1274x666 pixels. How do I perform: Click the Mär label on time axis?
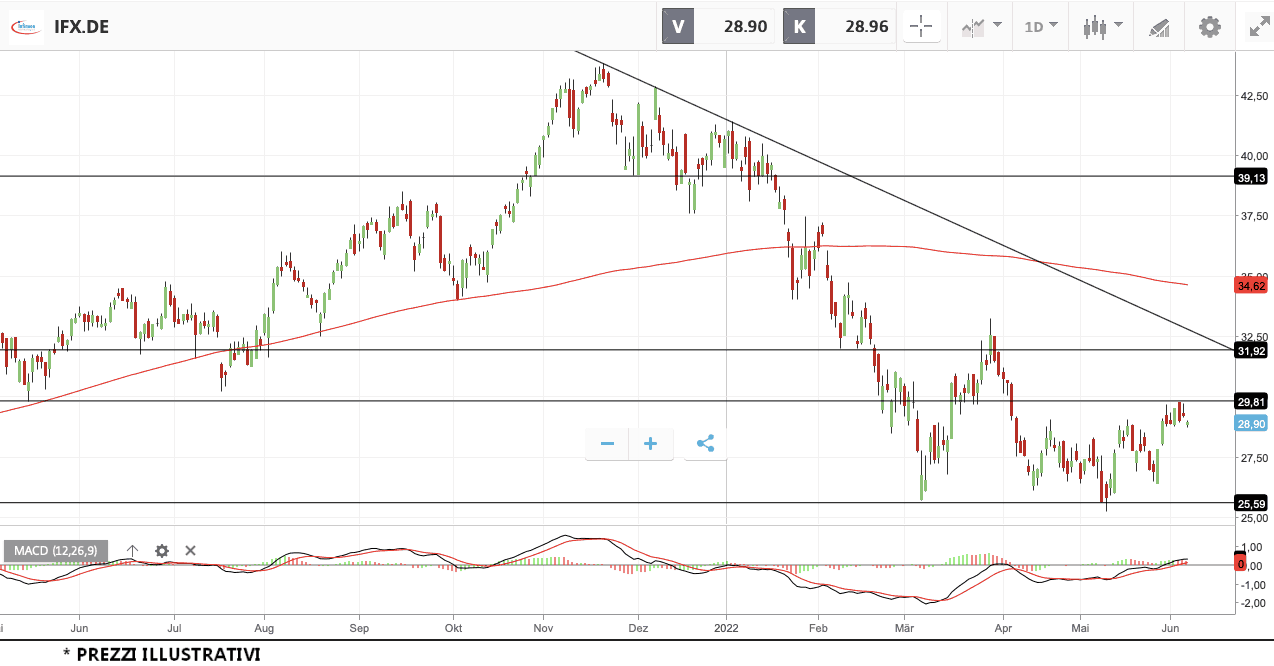pyautogui.click(x=905, y=628)
